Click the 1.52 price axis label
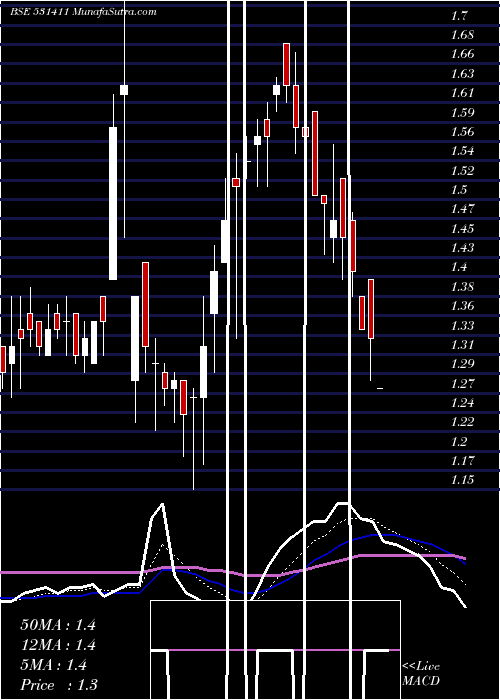This screenshot has width=500, height=700. click(x=462, y=171)
